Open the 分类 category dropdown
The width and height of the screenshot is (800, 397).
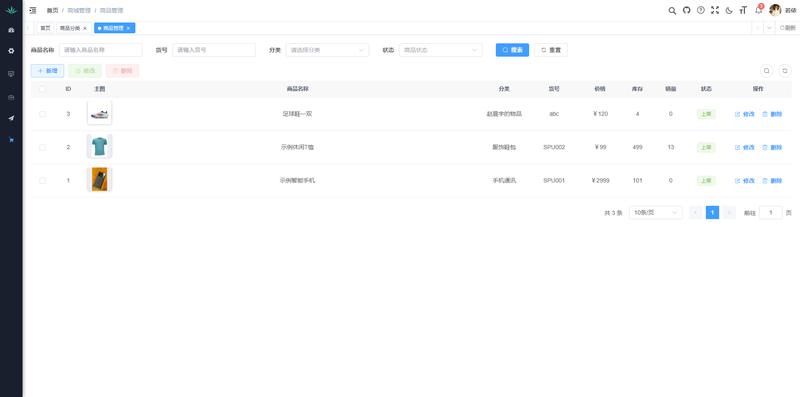point(327,50)
